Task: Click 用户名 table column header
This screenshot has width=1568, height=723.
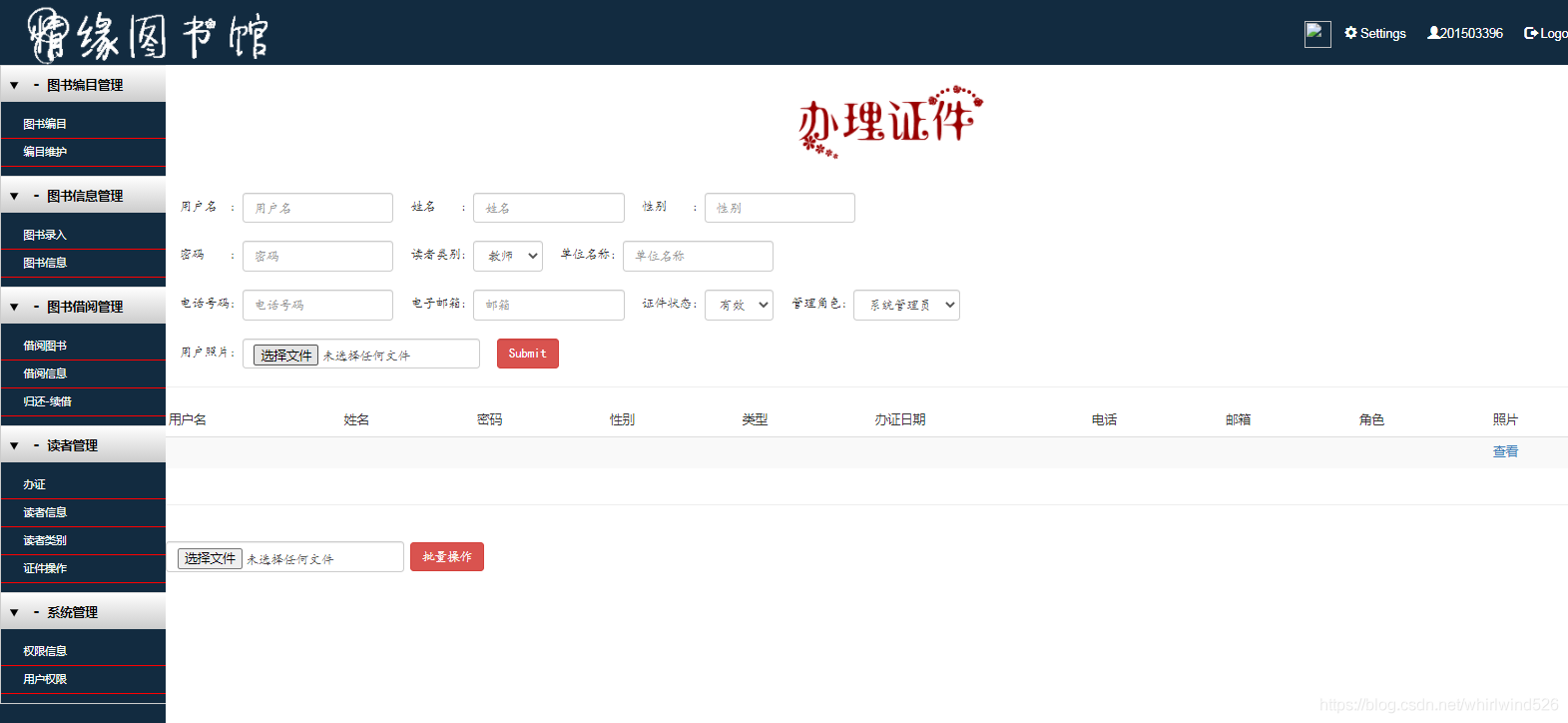Action: click(188, 419)
